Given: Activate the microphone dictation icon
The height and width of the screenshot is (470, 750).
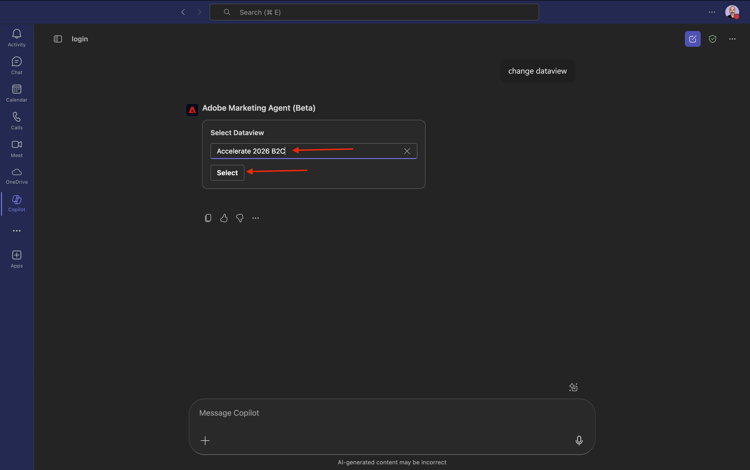Looking at the screenshot, I should (579, 441).
